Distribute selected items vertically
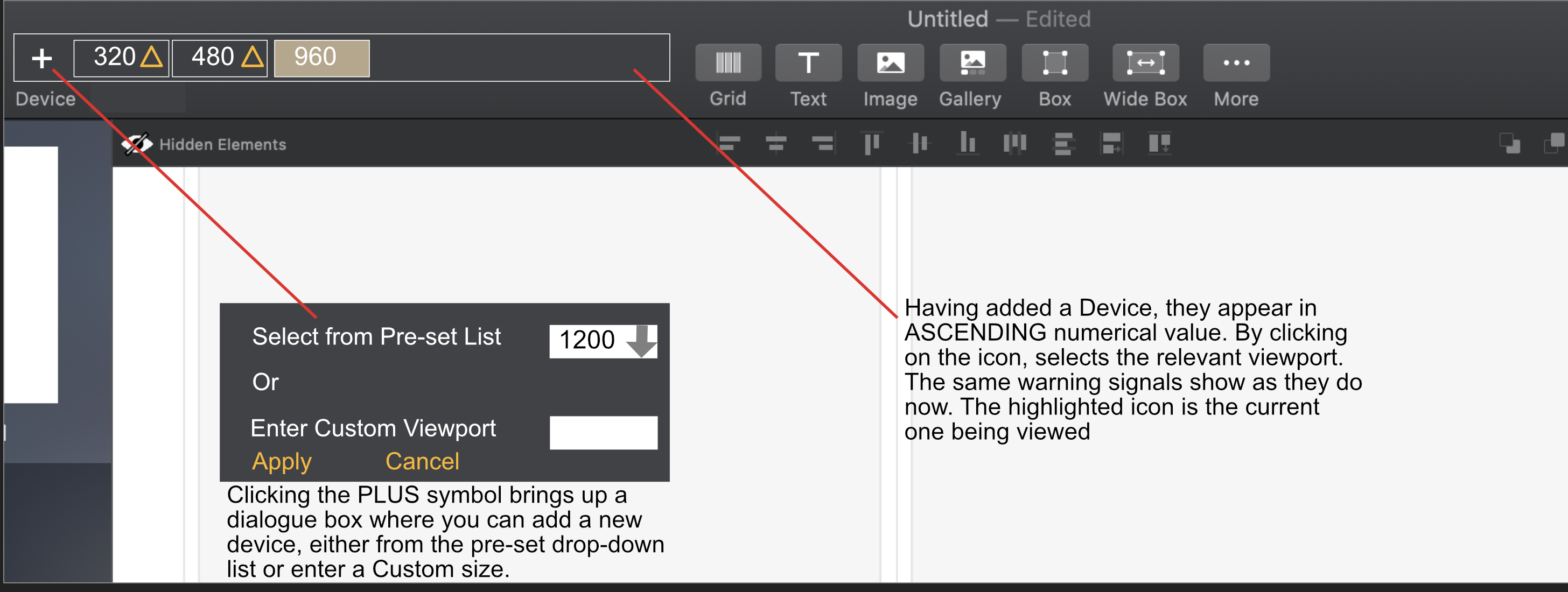The height and width of the screenshot is (592, 1568). [x=1063, y=144]
